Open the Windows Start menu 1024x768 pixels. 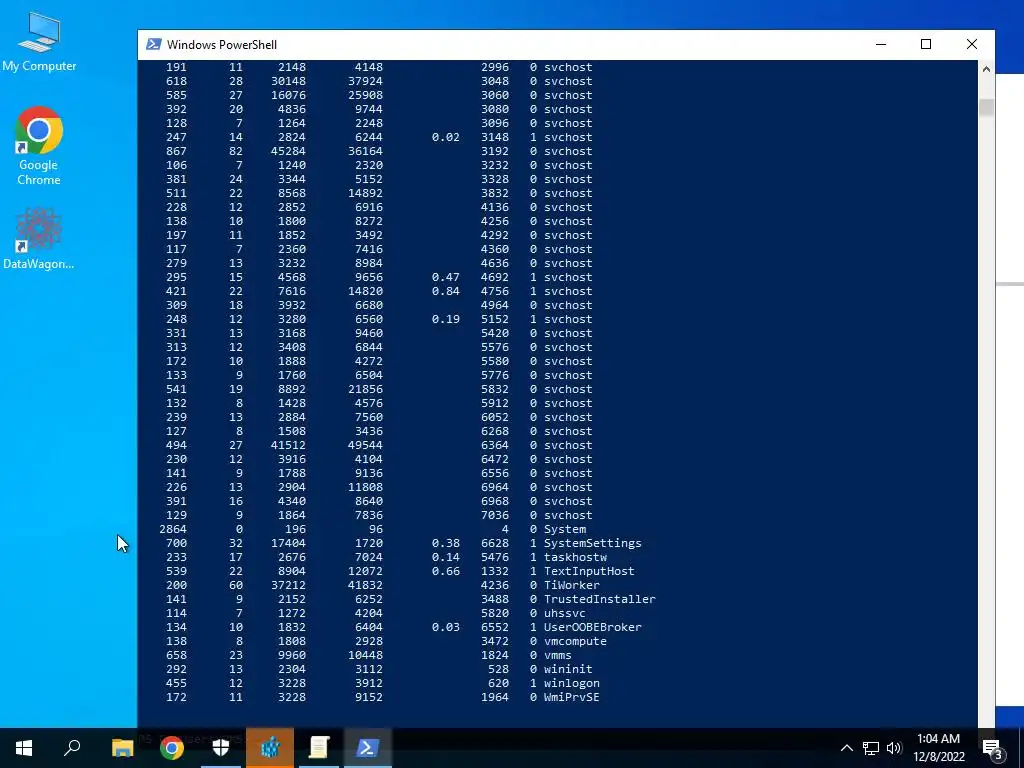[x=24, y=748]
